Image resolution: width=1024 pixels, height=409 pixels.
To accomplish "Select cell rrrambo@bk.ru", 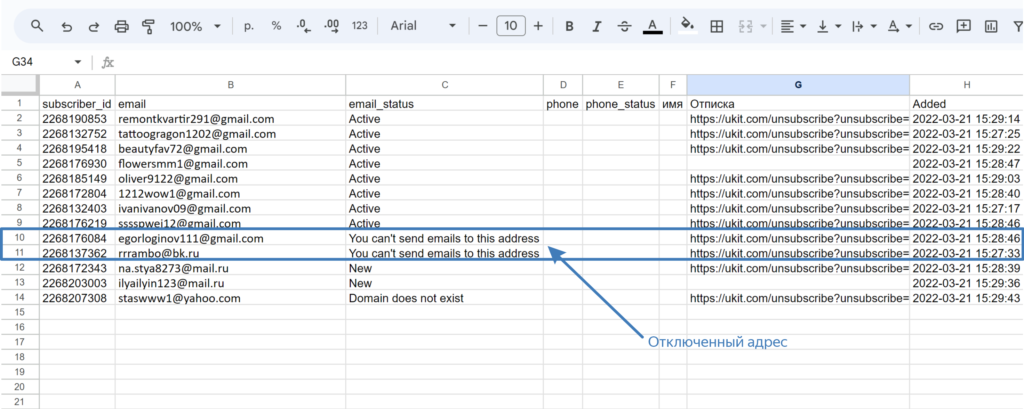I will coord(231,253).
